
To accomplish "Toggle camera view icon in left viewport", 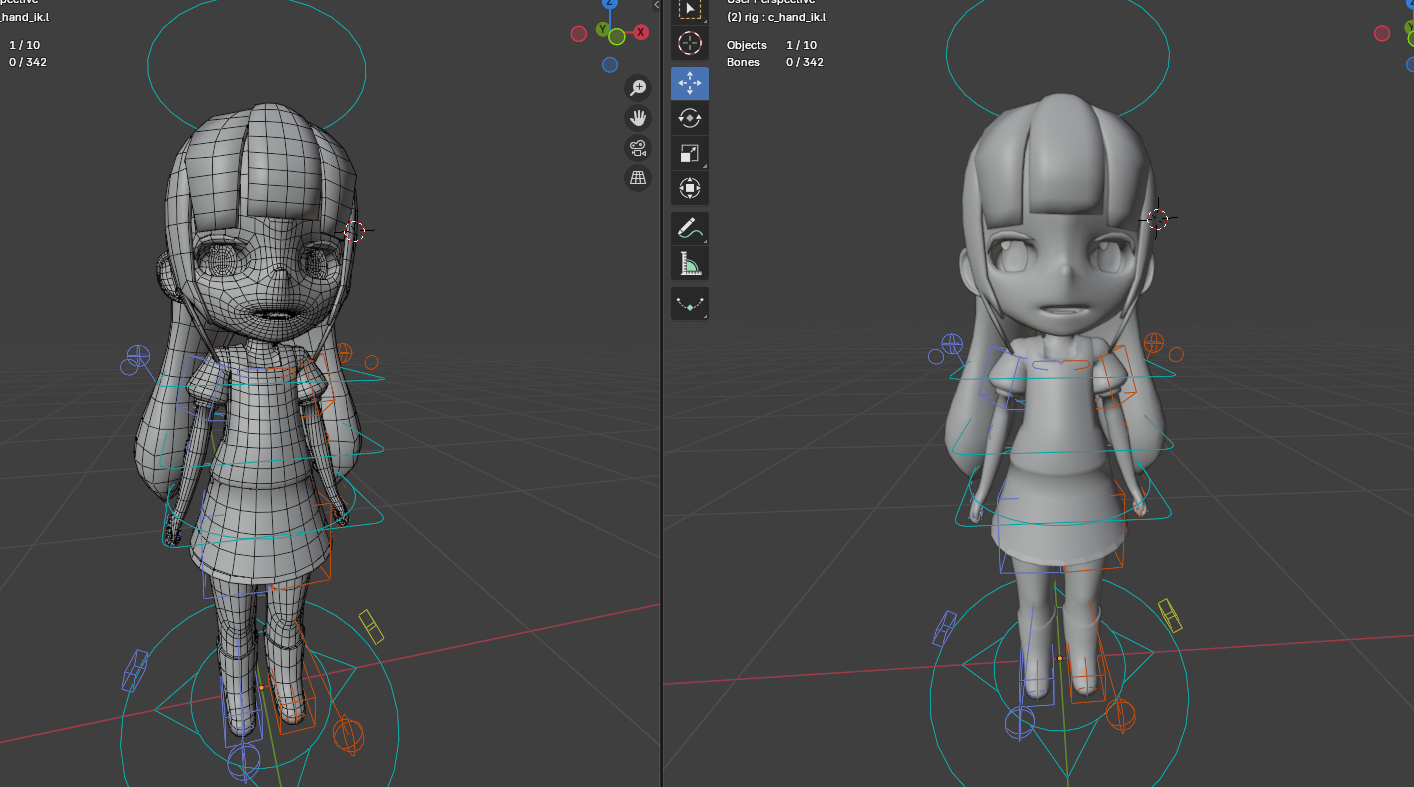I will (638, 149).
